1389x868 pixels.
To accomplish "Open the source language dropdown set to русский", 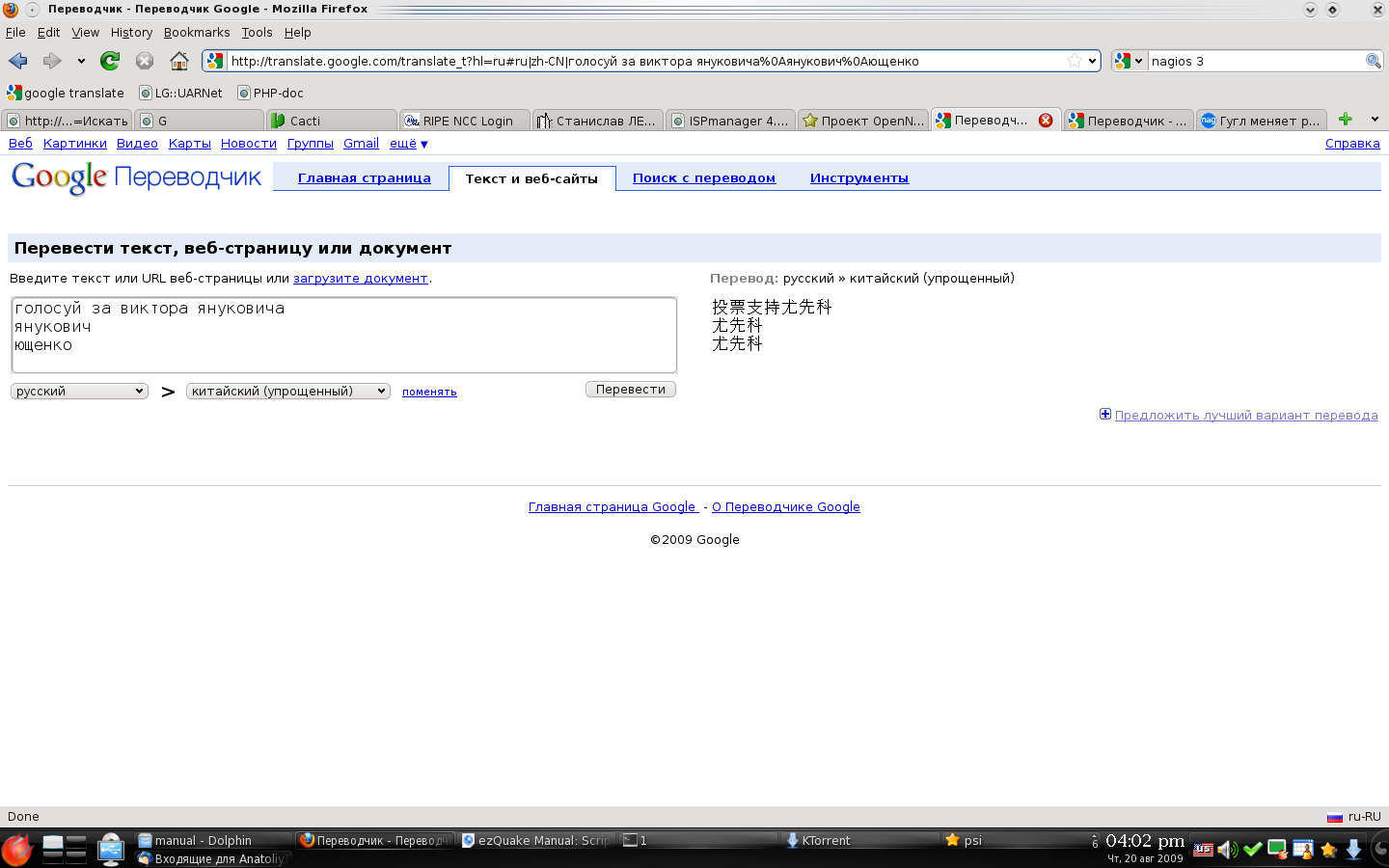I will [79, 391].
